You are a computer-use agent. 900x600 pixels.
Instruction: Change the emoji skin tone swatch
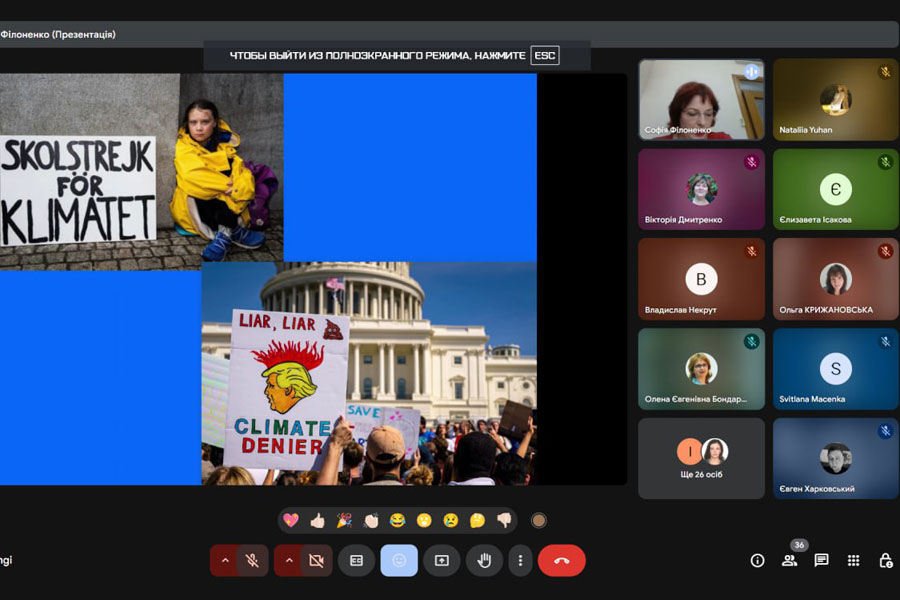pyautogui.click(x=538, y=520)
